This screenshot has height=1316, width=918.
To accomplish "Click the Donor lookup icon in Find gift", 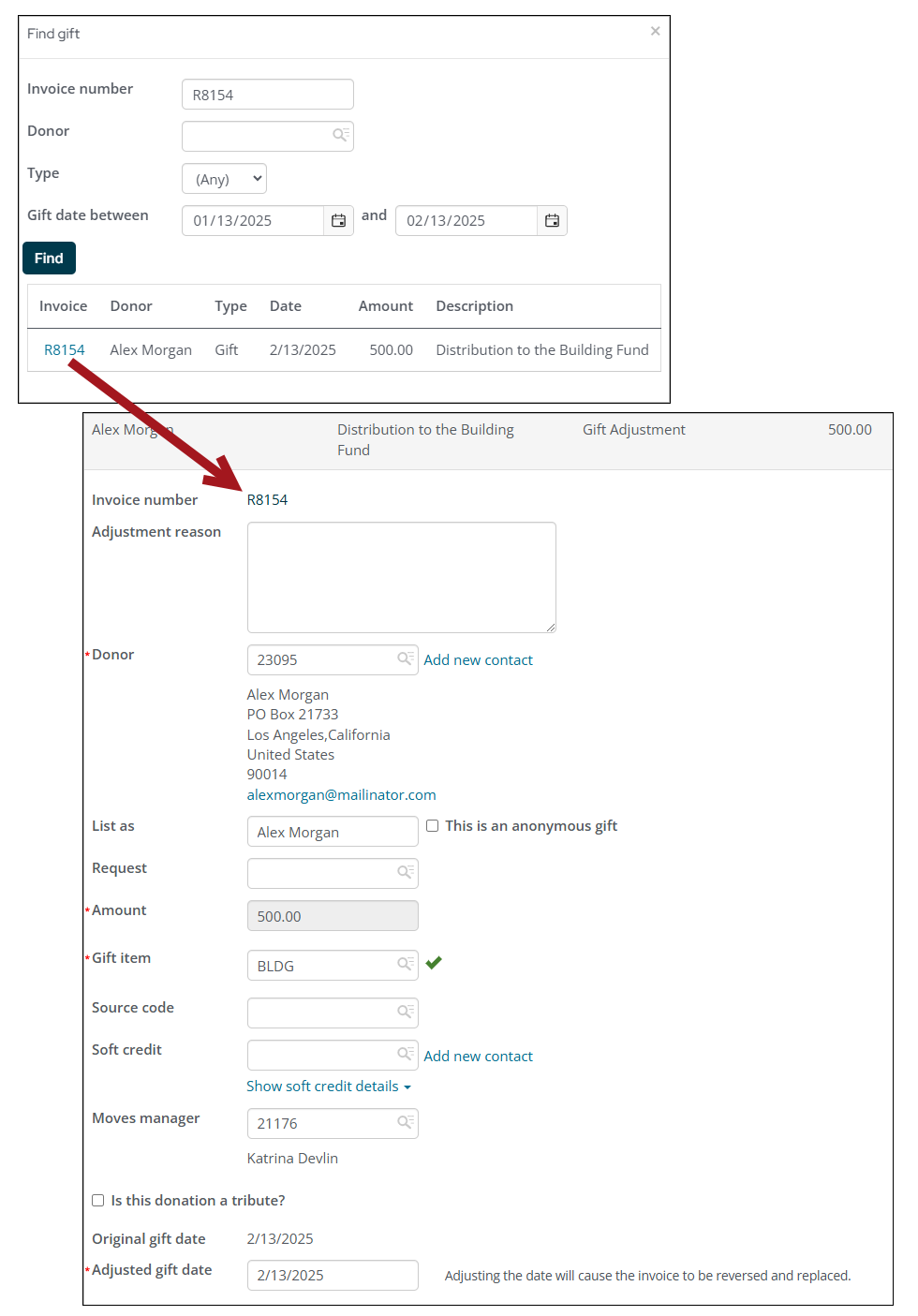I will point(340,136).
